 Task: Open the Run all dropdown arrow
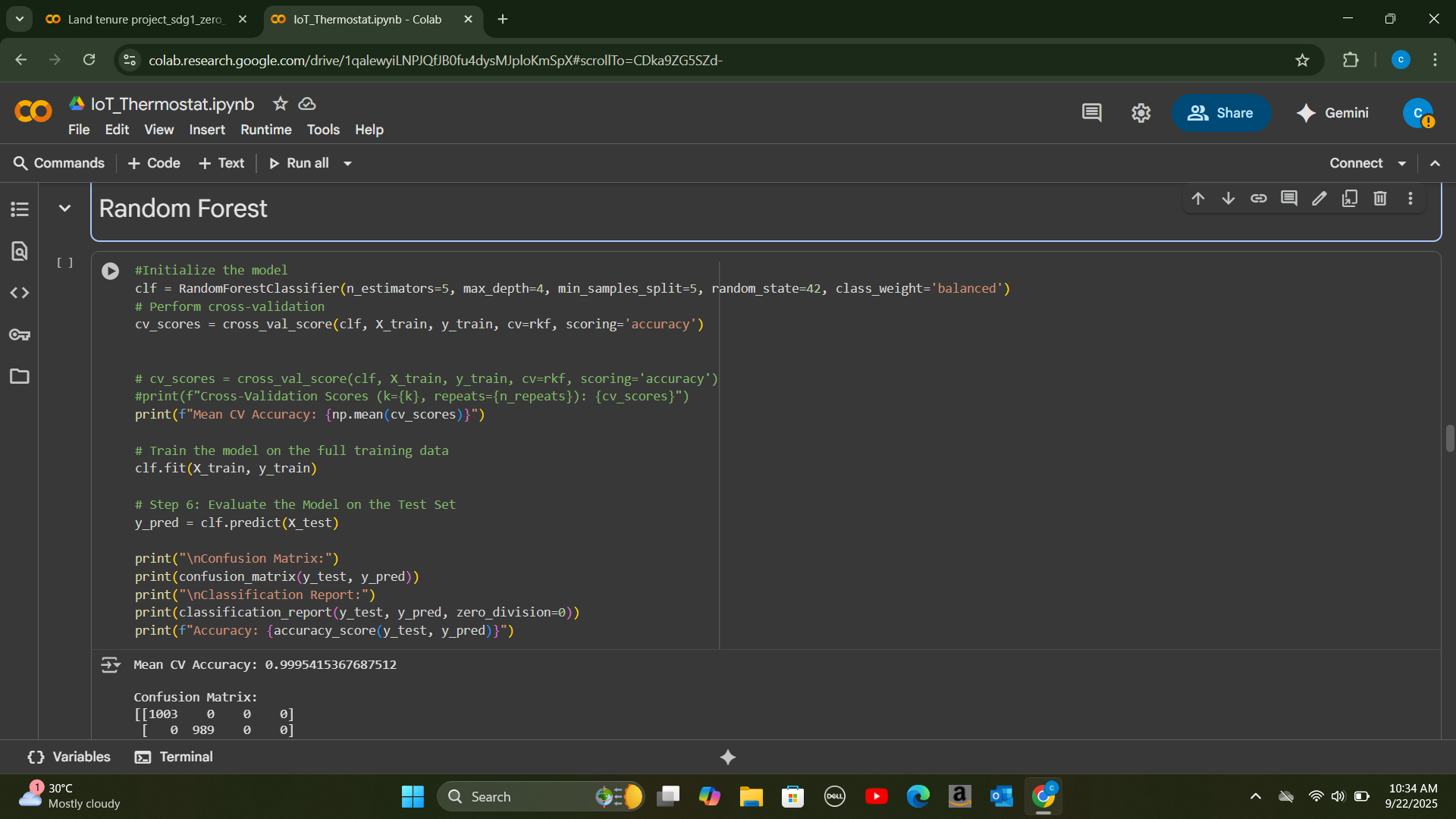tap(347, 164)
